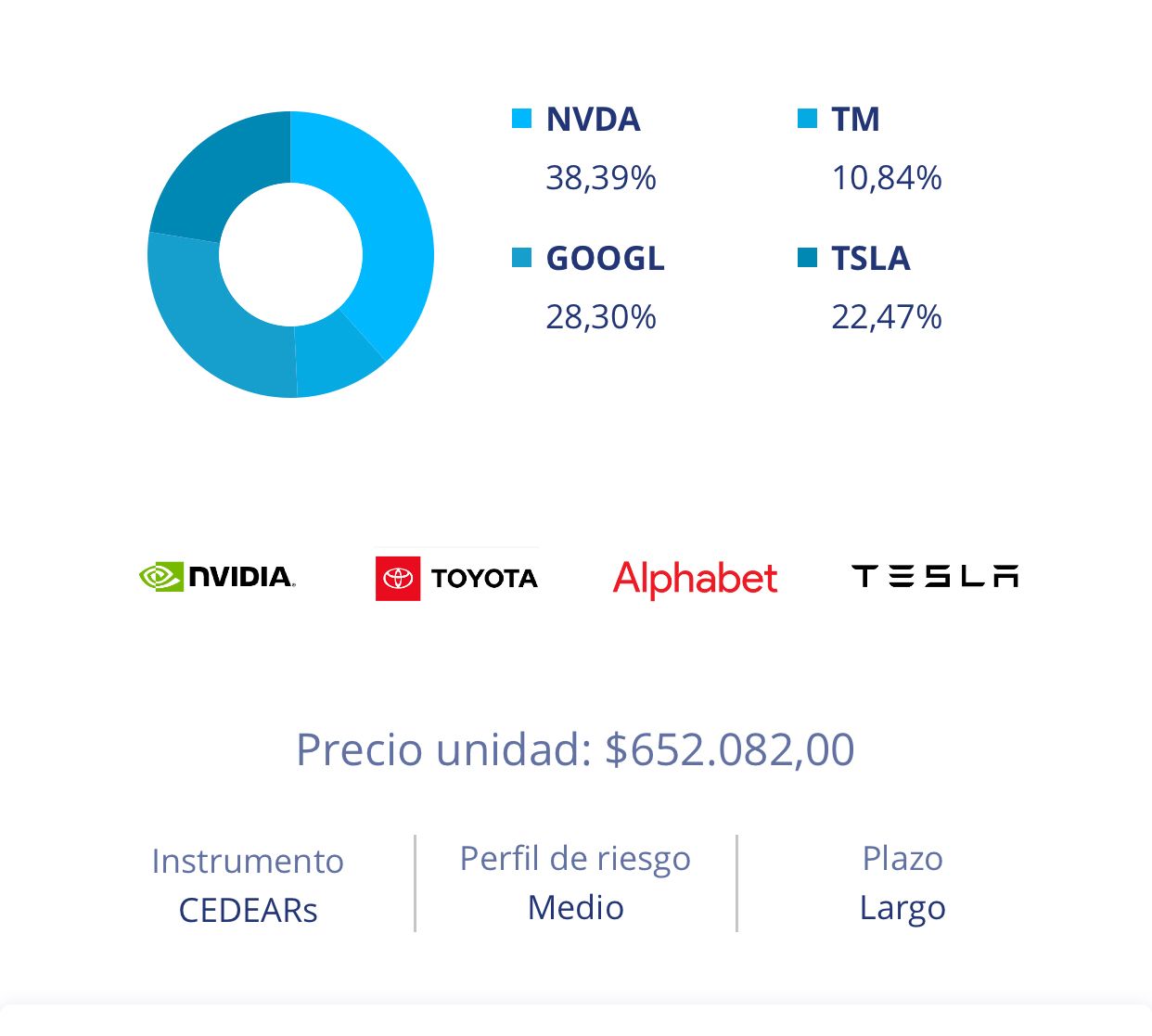
Task: Click the TM legend color square
Action: [x=808, y=119]
